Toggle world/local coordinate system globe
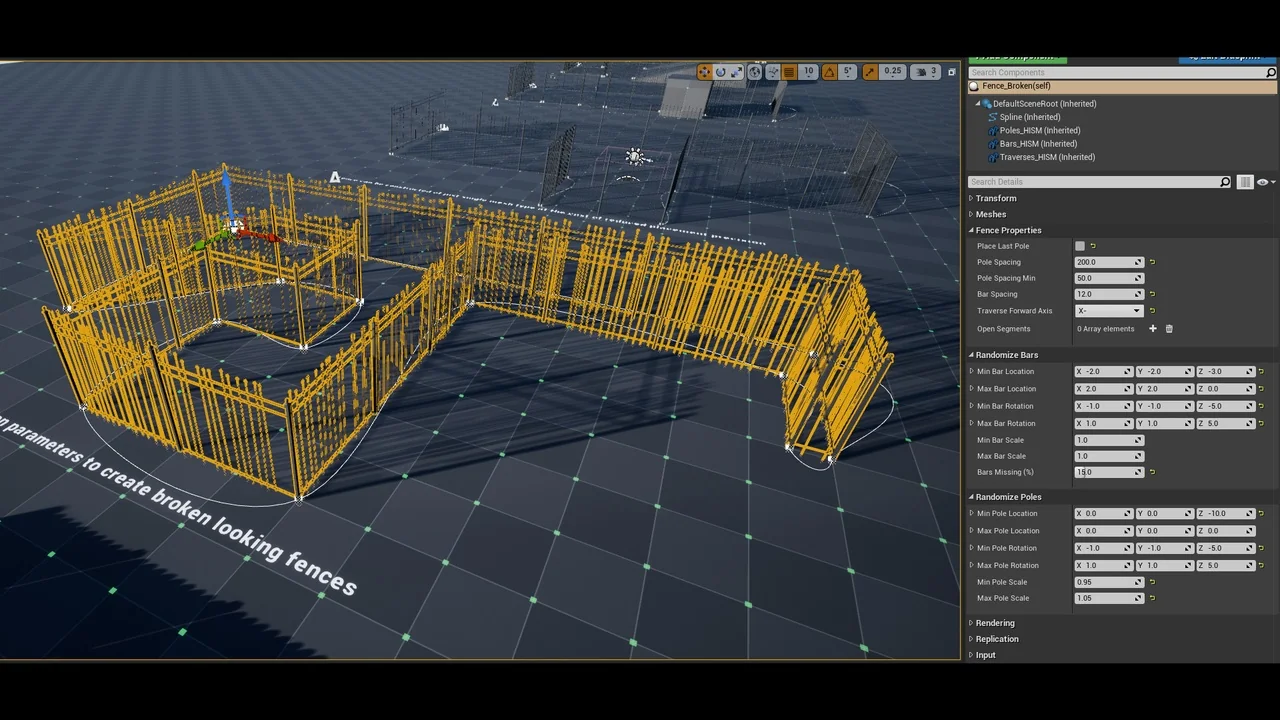The height and width of the screenshot is (720, 1280). point(754,71)
